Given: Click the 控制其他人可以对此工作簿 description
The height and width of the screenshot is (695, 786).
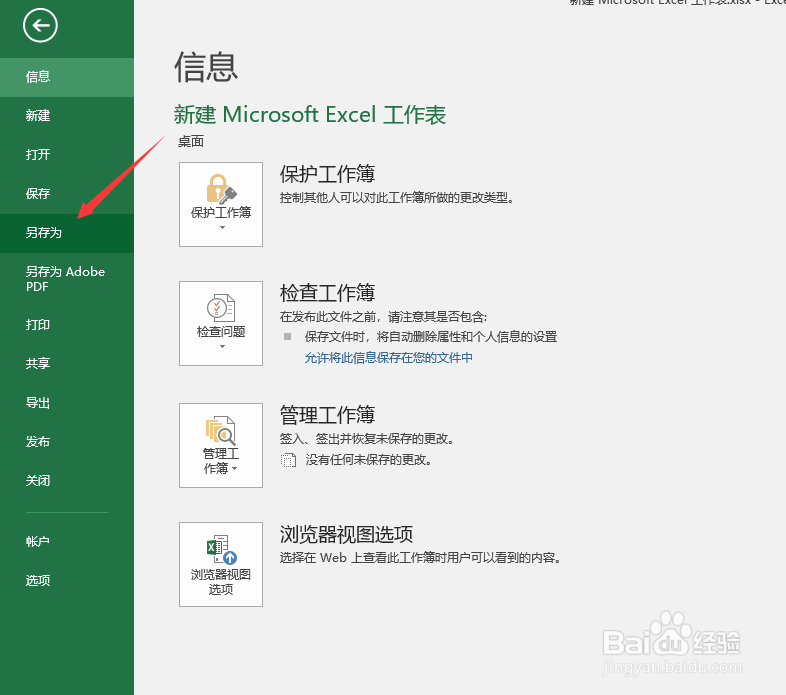Looking at the screenshot, I should tap(397, 198).
